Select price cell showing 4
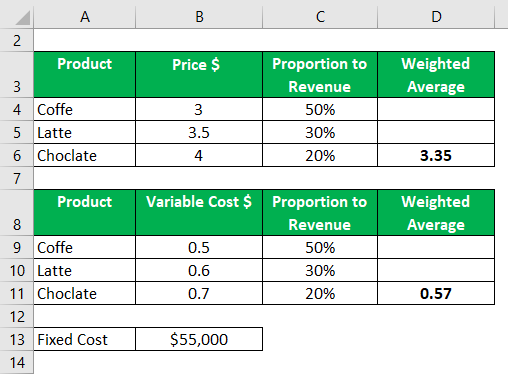Screen dimensions: 508x374 [199, 155]
